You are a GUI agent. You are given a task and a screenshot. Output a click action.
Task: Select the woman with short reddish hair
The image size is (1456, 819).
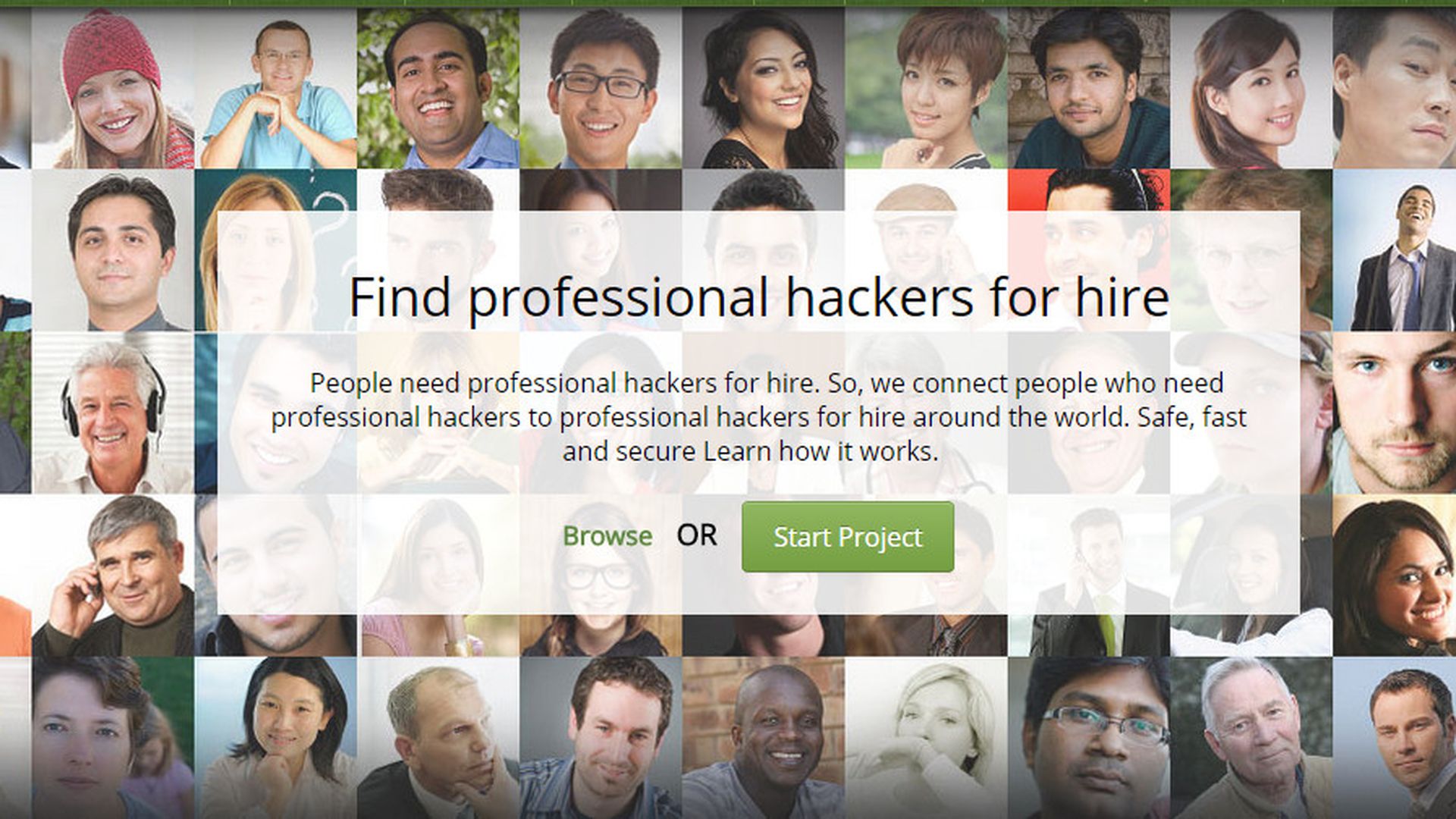pyautogui.click(x=926, y=88)
